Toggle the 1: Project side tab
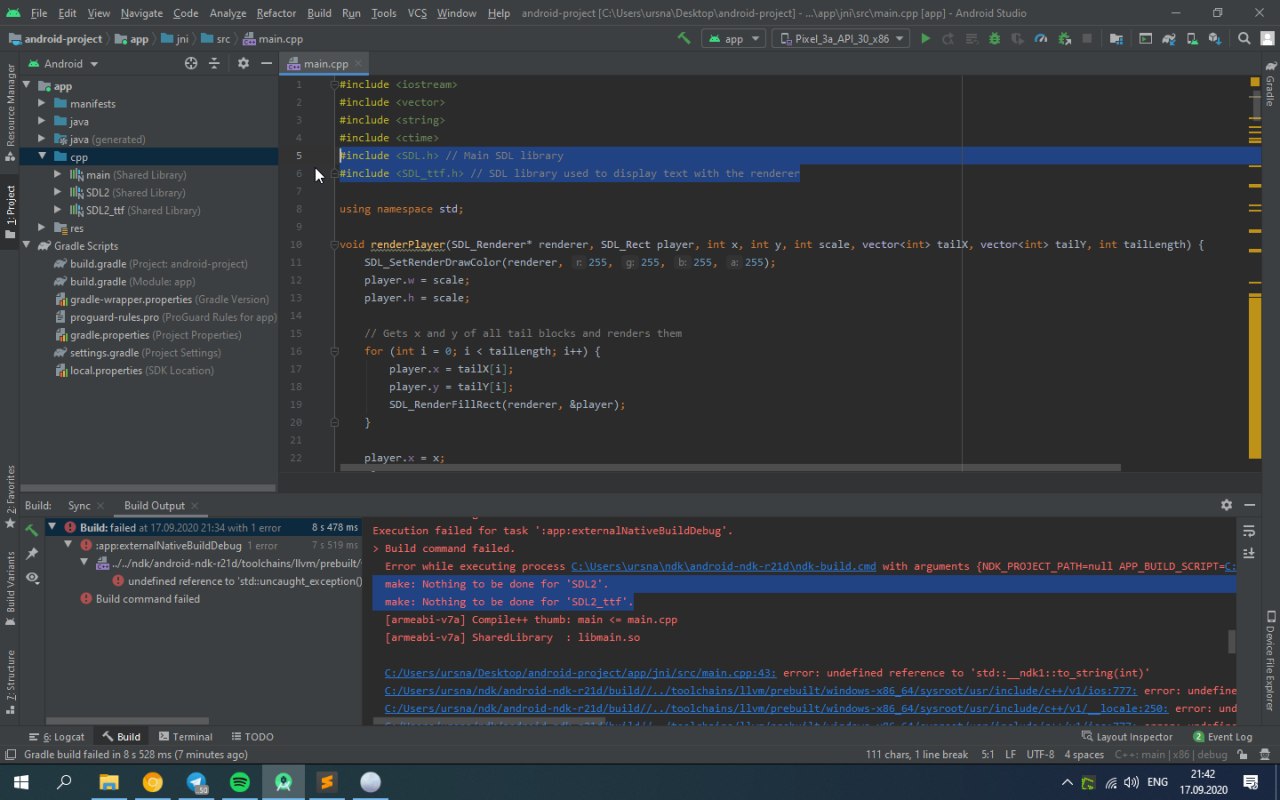Screen dimensions: 1280x800 (x=10, y=212)
